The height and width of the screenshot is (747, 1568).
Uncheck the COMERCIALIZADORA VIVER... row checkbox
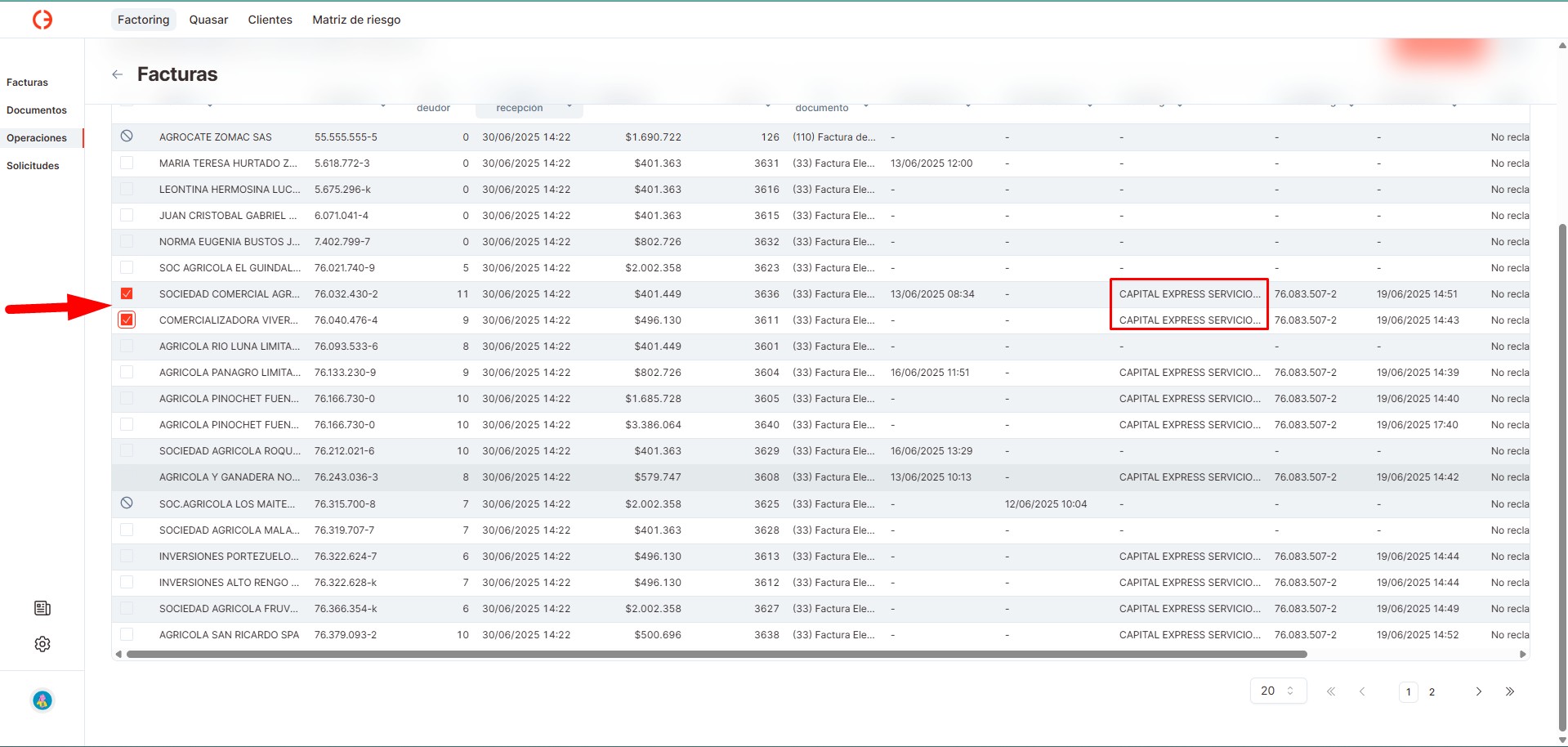[127, 320]
